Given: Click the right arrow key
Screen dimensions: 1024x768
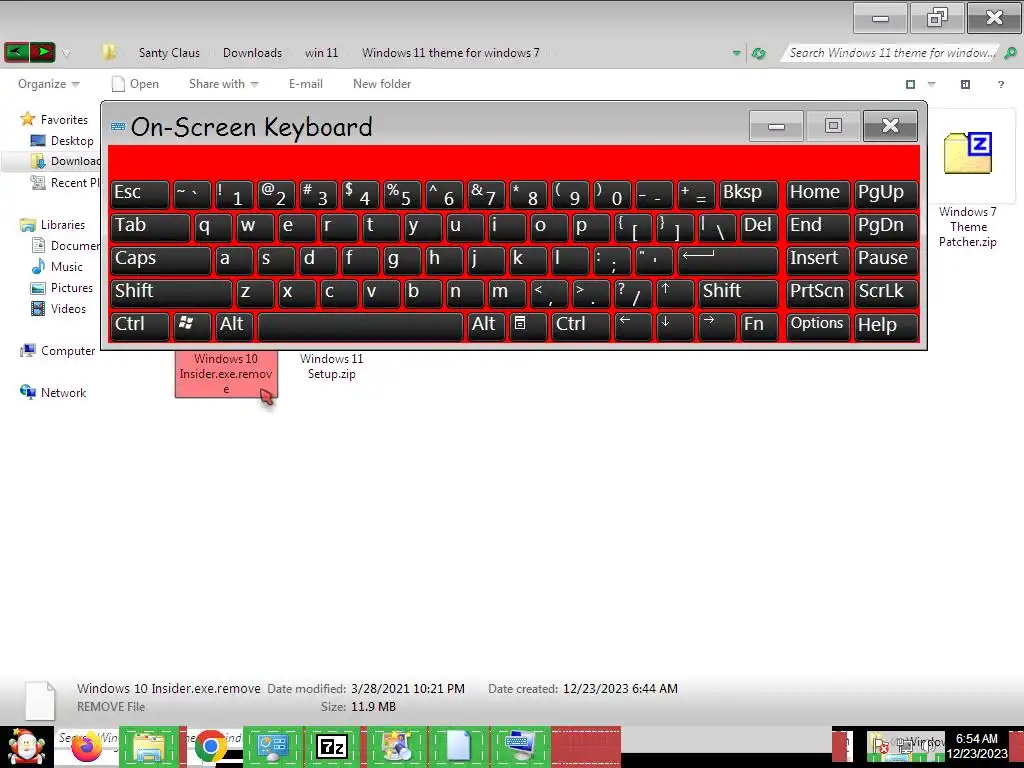Looking at the screenshot, I should click(x=717, y=326).
